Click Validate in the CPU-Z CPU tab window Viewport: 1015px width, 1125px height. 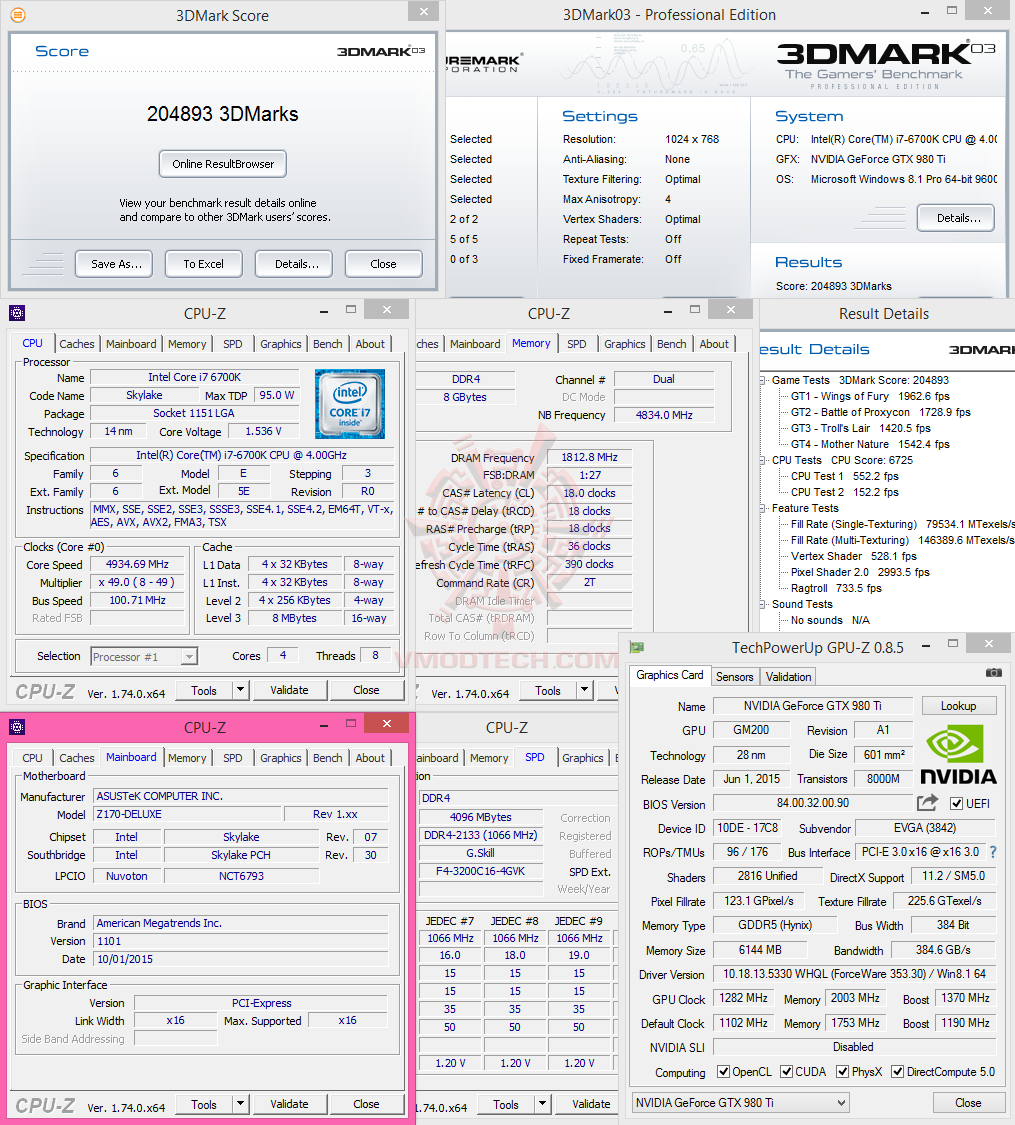click(290, 690)
